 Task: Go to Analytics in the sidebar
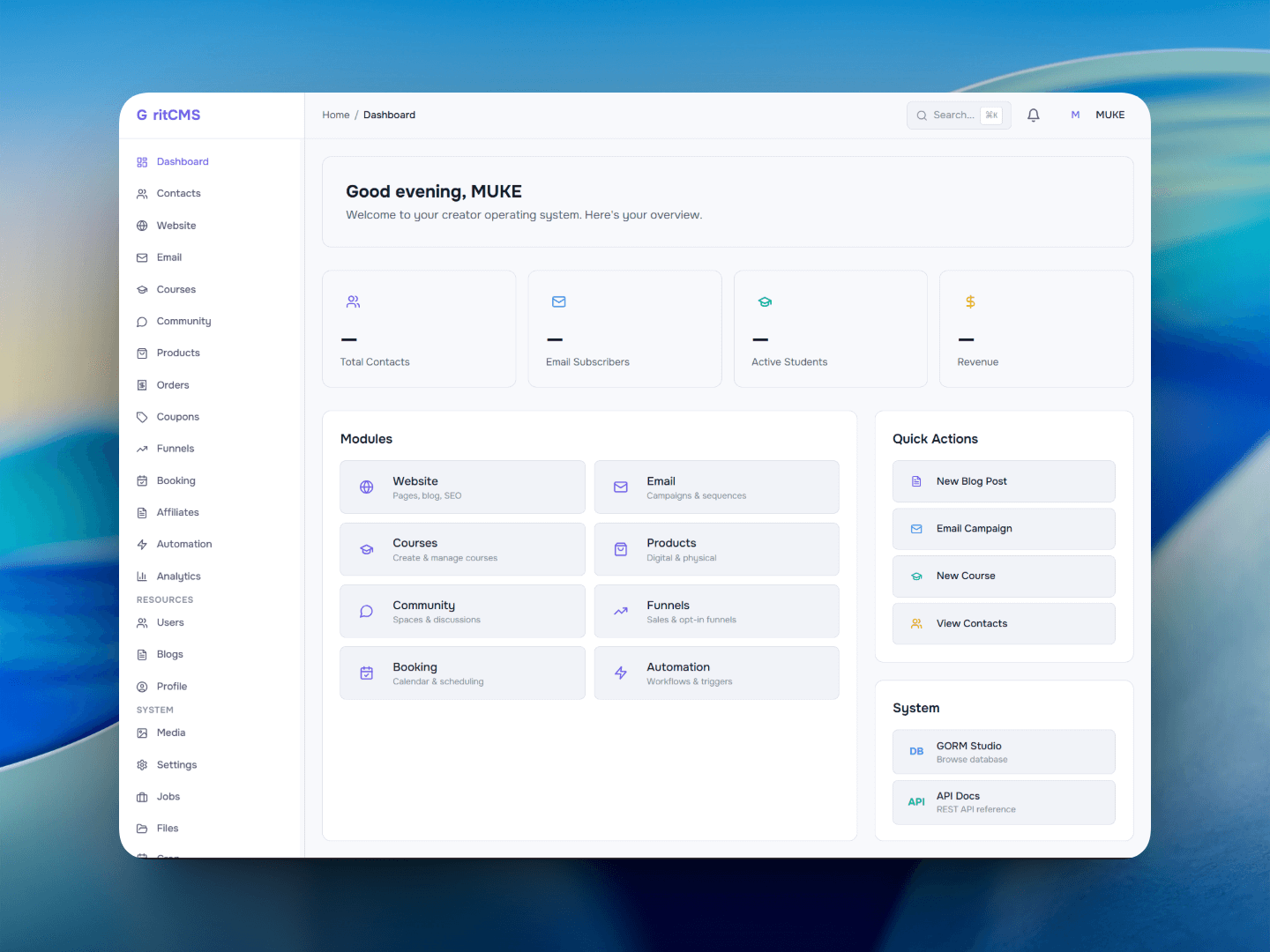(178, 576)
